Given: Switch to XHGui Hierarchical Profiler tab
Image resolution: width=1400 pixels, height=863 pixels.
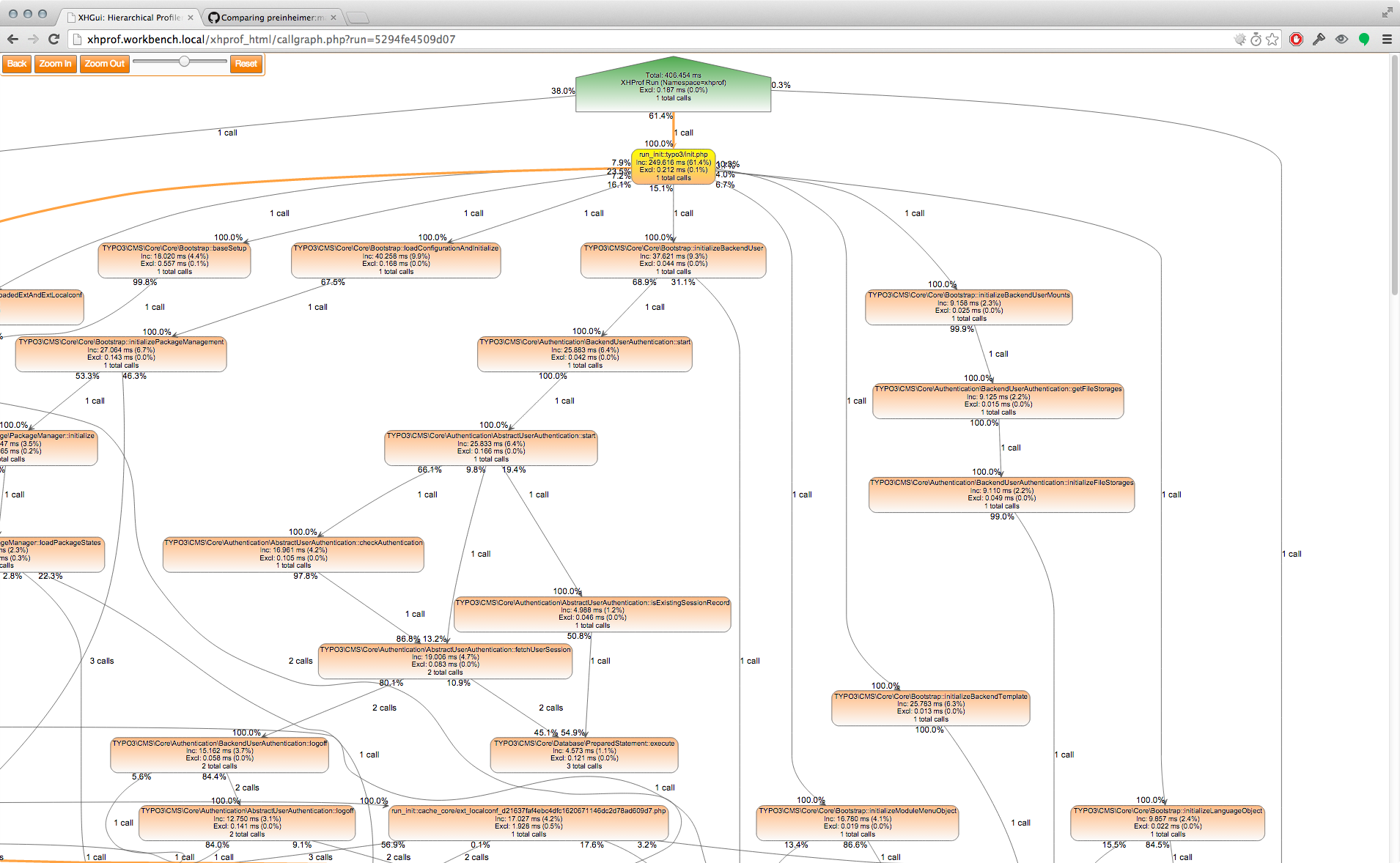Looking at the screenshot, I should 128,17.
